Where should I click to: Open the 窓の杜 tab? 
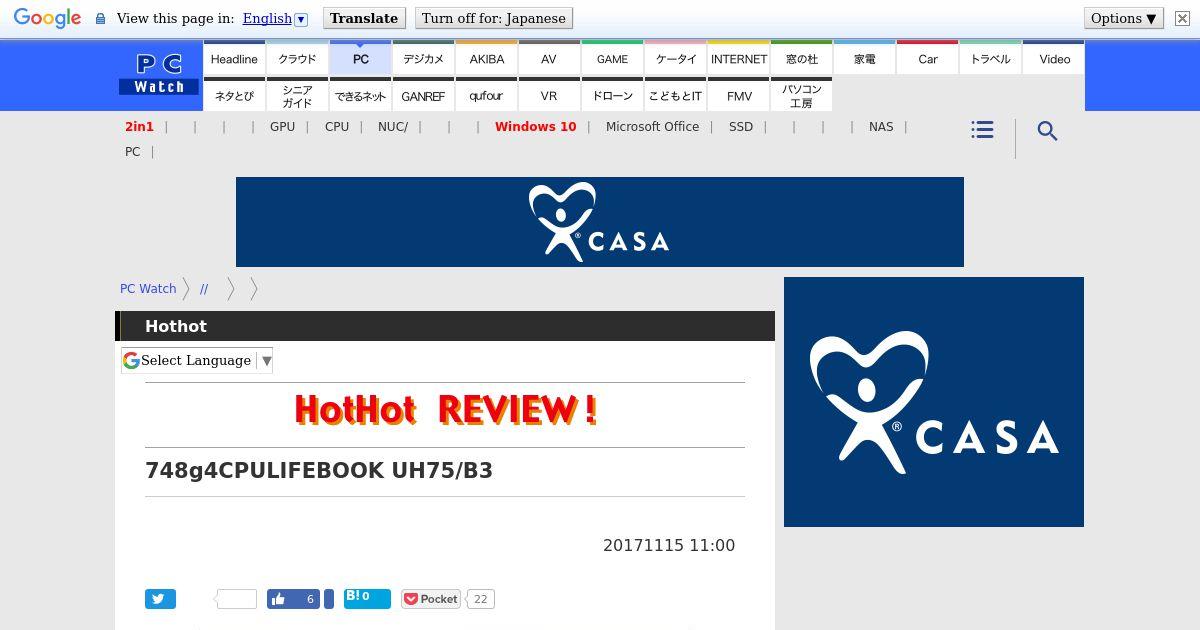(801, 58)
